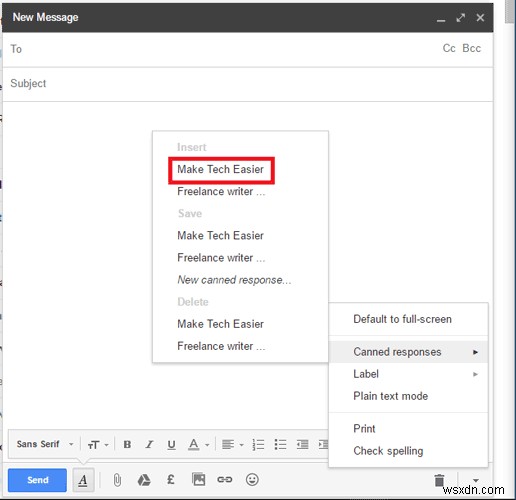Create a numbered list
Screen dimensions: 516x500
point(258,444)
